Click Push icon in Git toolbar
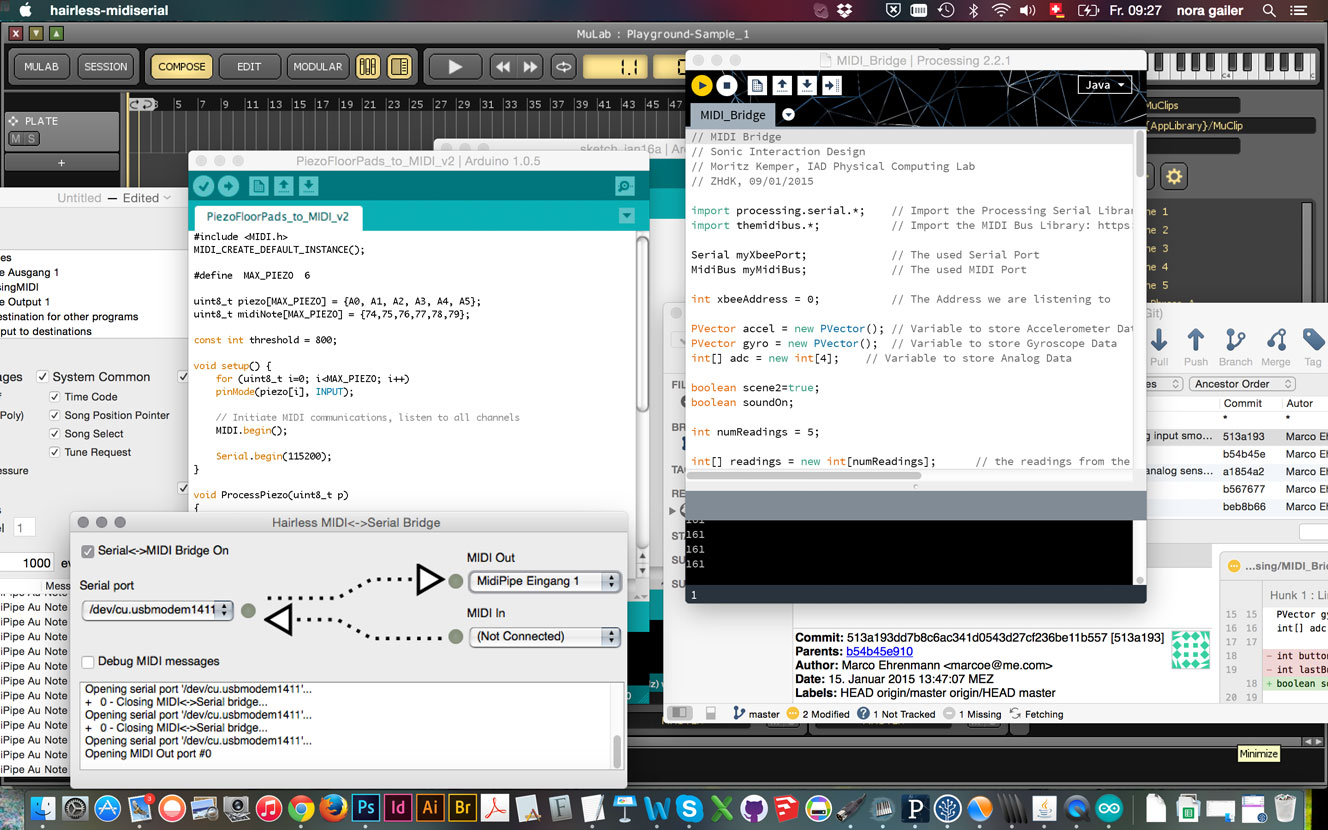The width and height of the screenshot is (1328, 830). tap(1196, 348)
